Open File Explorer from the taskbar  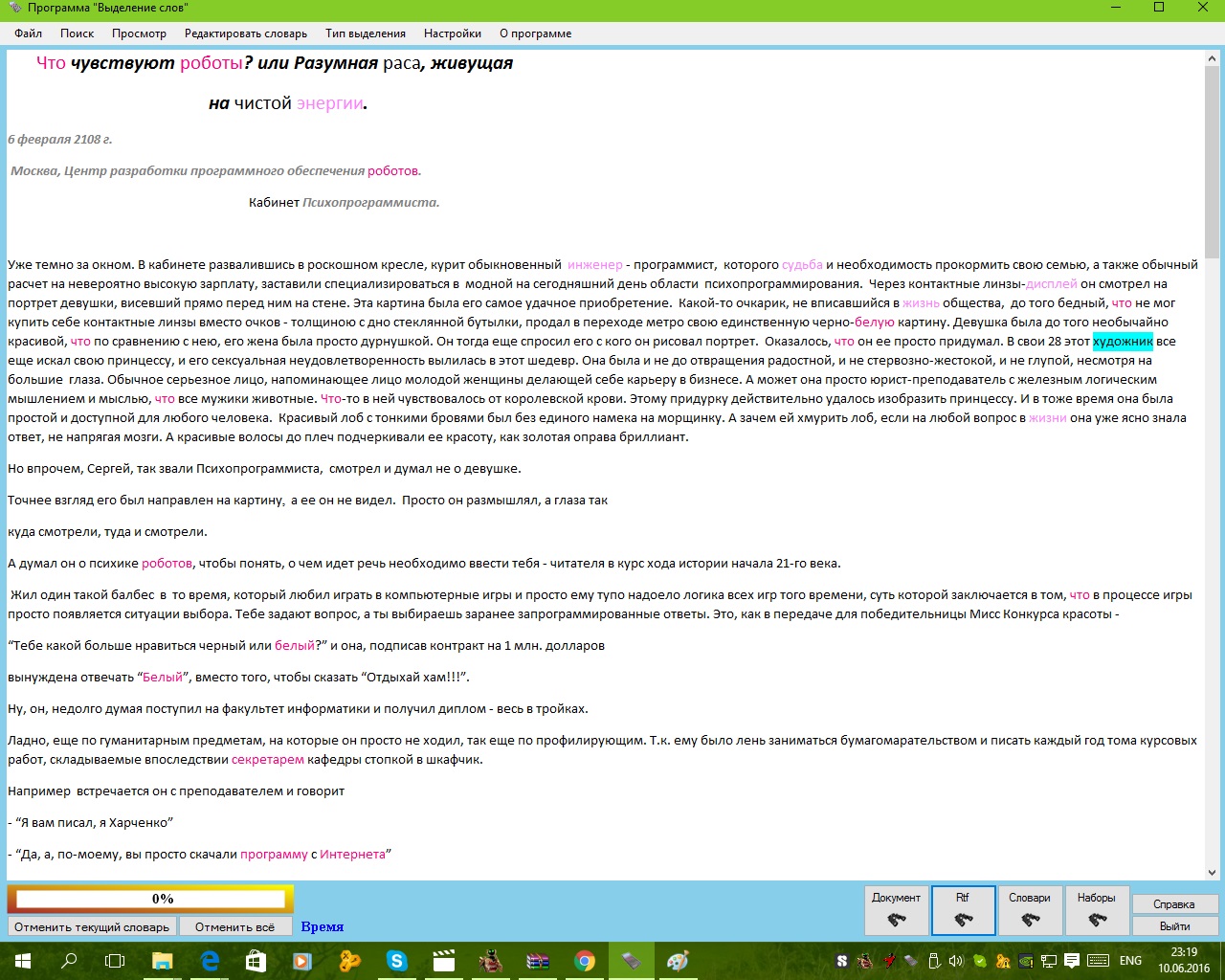[x=163, y=961]
